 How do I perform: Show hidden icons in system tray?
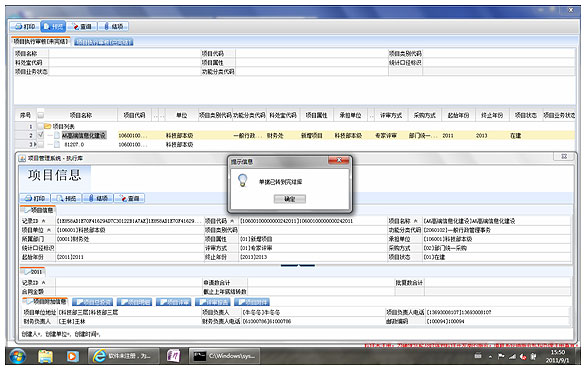(x=490, y=357)
